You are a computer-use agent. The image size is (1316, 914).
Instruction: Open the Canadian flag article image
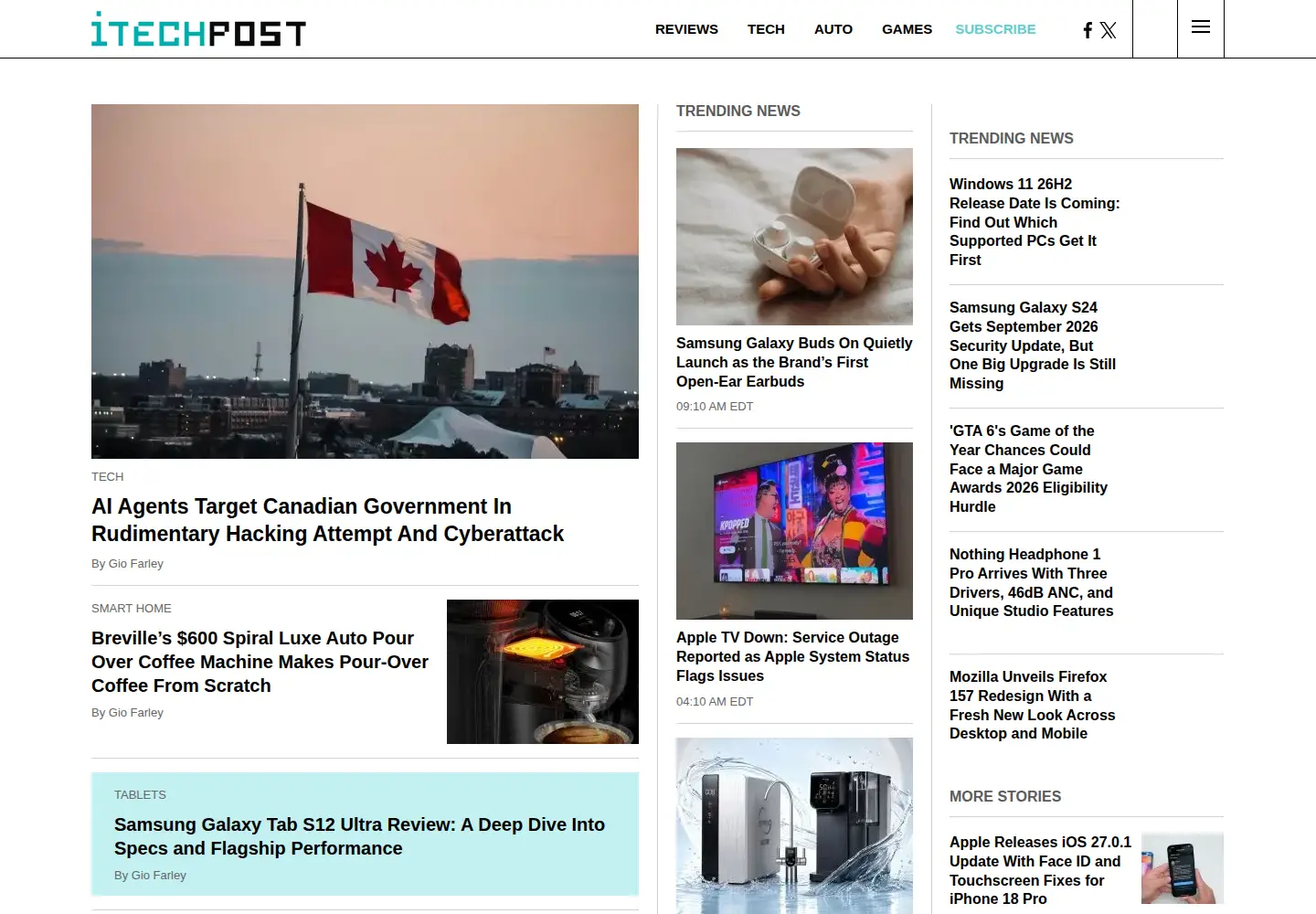click(x=365, y=282)
